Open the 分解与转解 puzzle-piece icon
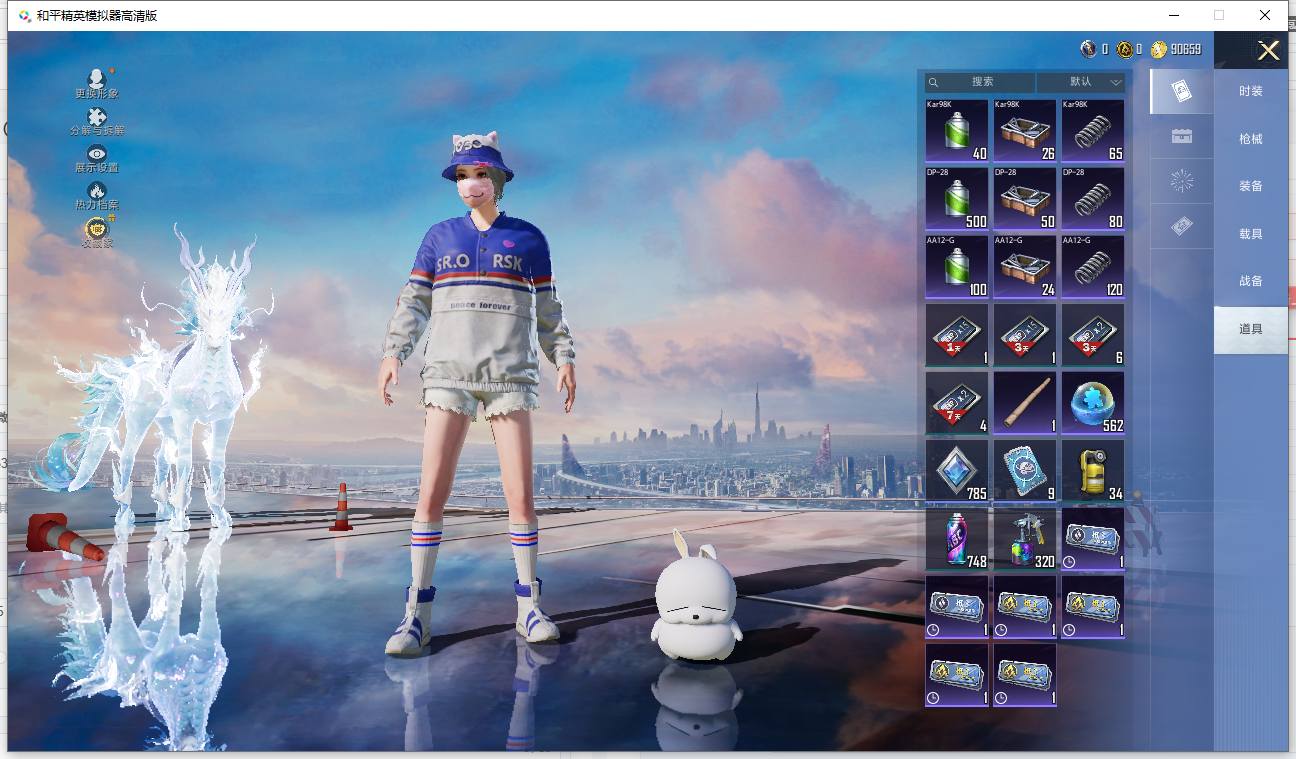This screenshot has width=1296, height=759. 97,117
